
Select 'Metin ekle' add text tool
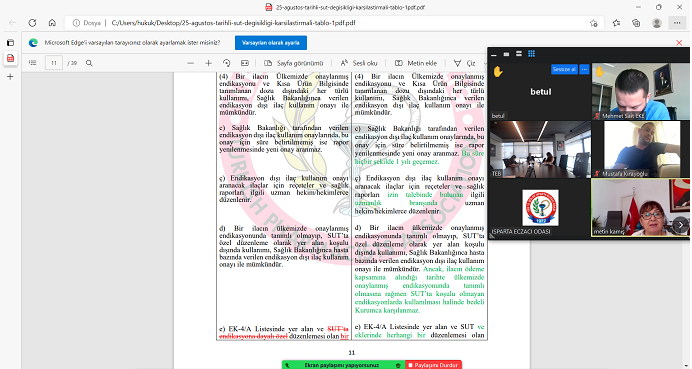coord(416,63)
